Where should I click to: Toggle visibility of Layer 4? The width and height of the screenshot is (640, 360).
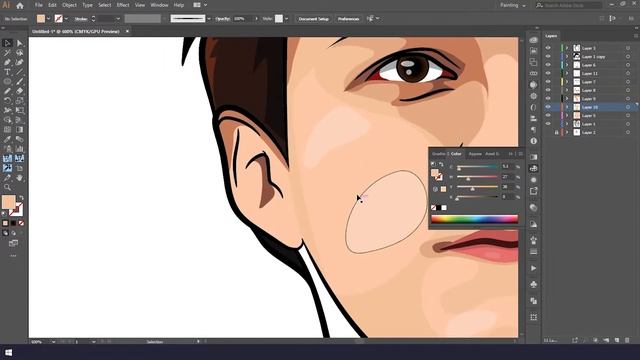tap(548, 124)
